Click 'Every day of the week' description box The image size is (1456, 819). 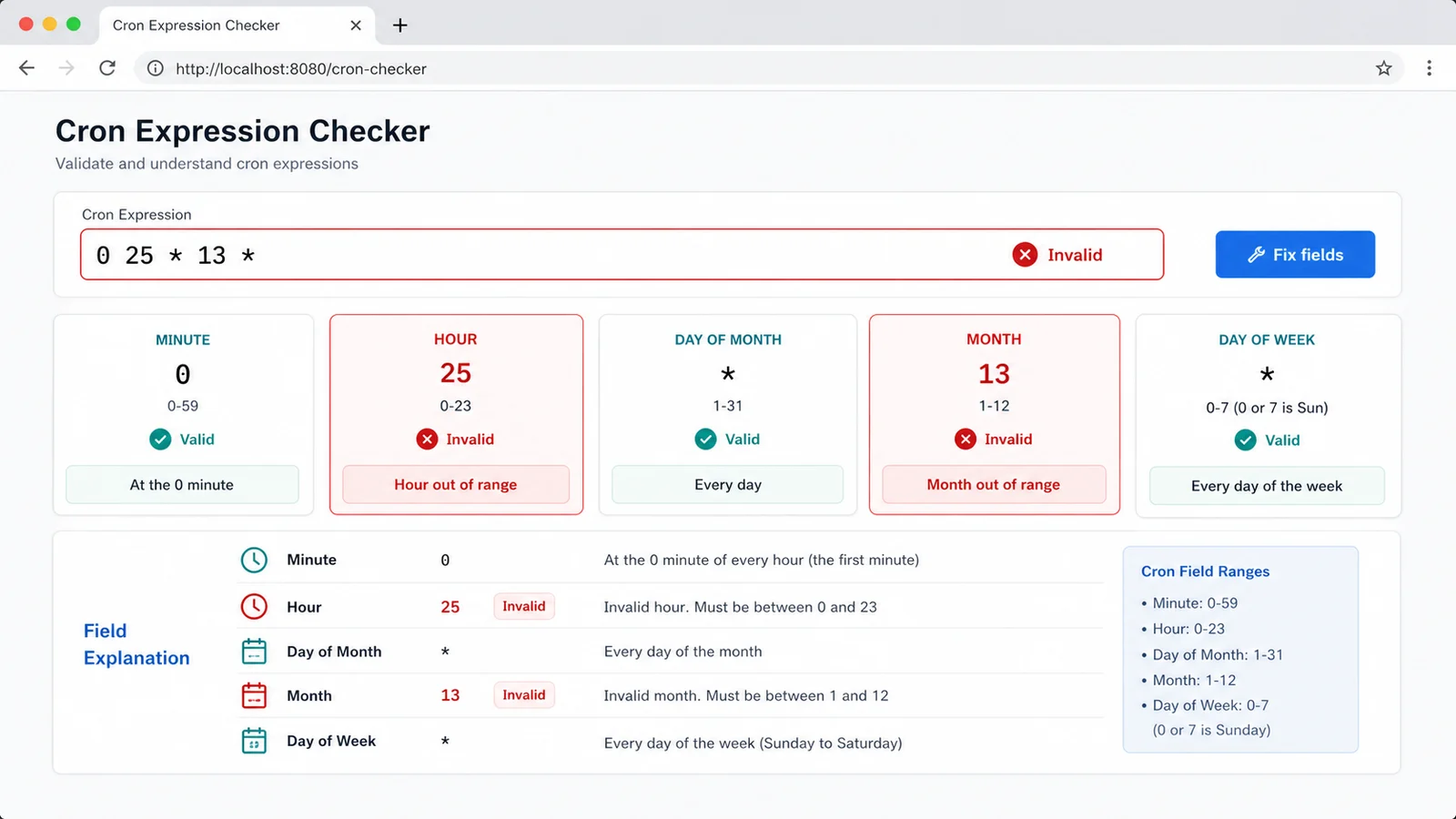point(1267,486)
